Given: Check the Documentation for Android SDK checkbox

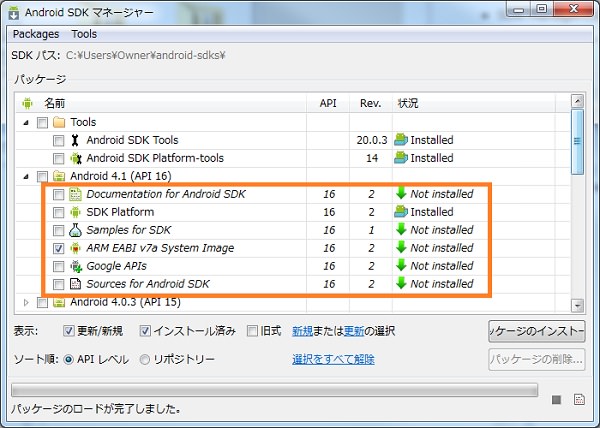Looking at the screenshot, I should pyautogui.click(x=58, y=195).
